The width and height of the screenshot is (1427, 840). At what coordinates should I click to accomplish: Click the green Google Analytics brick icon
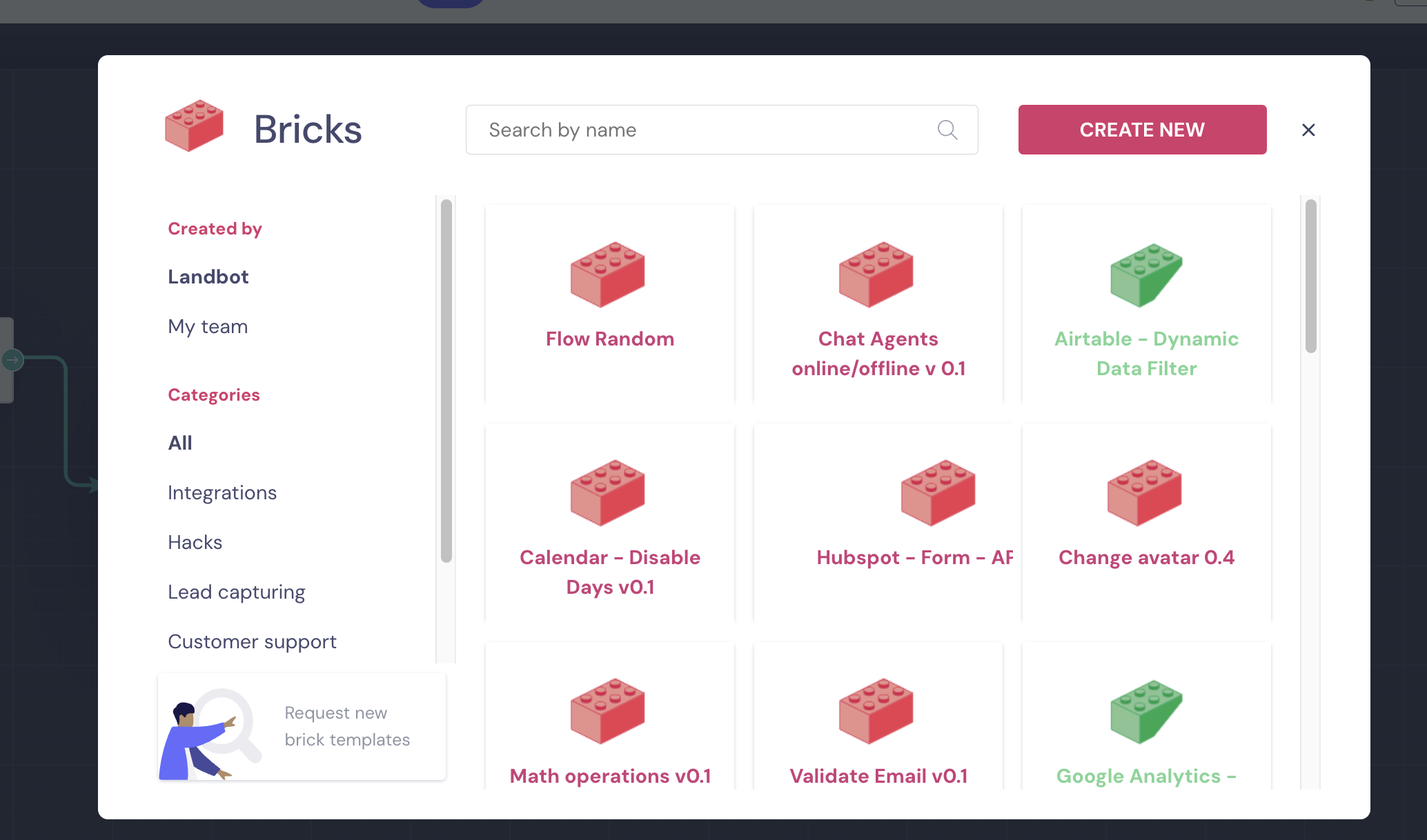1146,712
